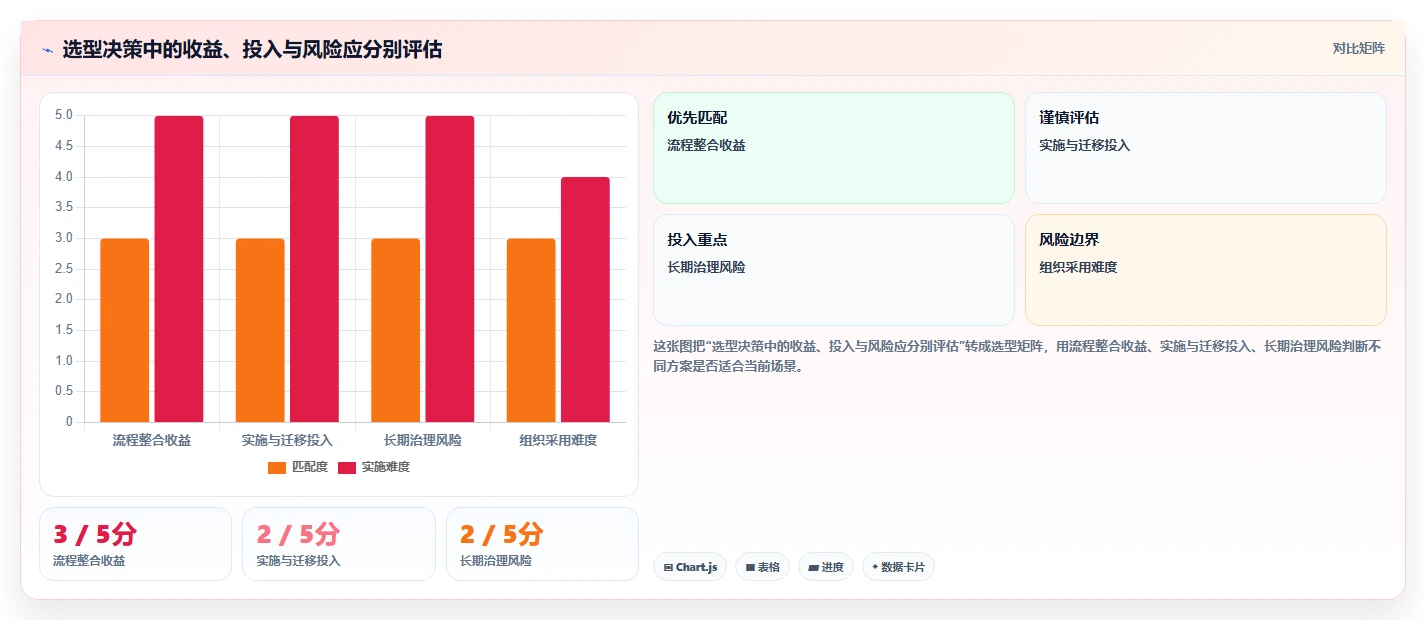Click the orange bar for 流程整合收益
Screen dimensions: 1426x620
point(125,330)
